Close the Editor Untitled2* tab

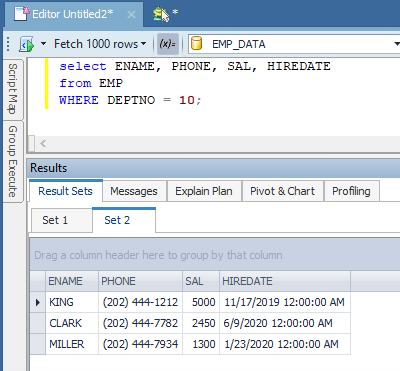pos(131,15)
